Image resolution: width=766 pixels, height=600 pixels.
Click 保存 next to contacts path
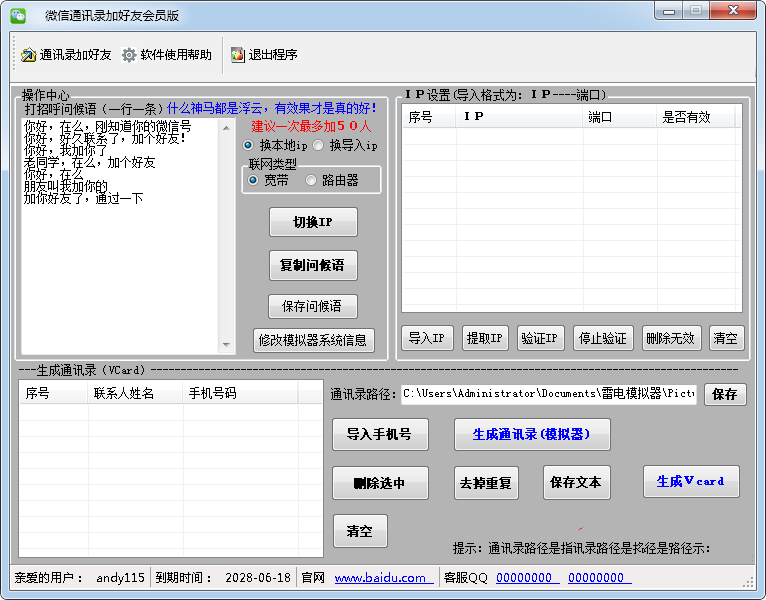725,394
